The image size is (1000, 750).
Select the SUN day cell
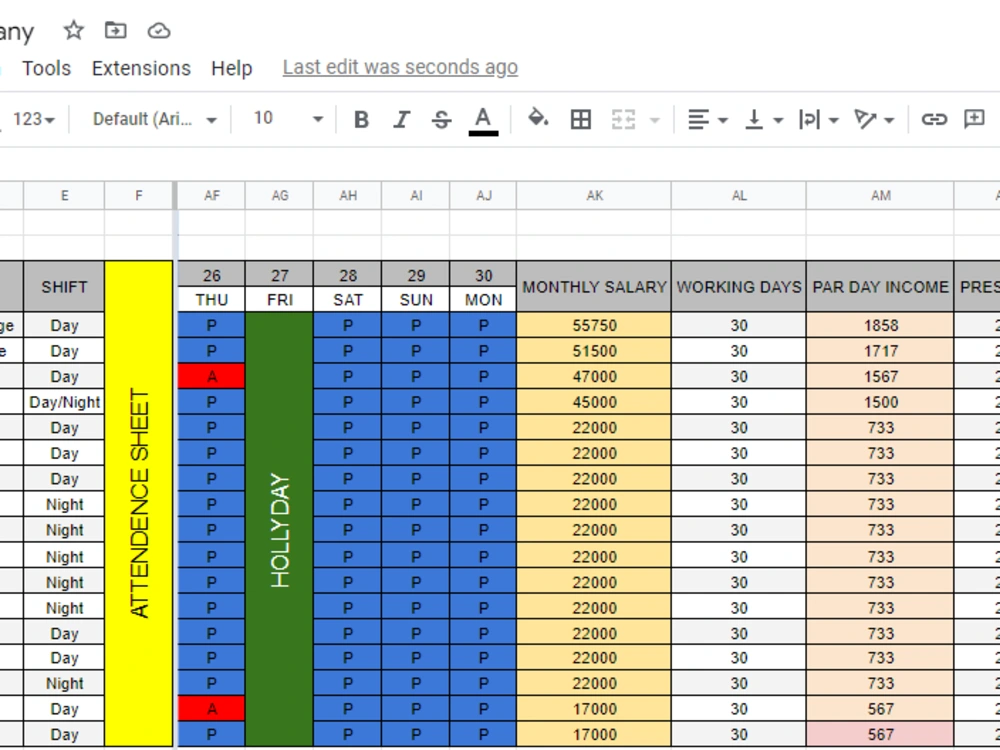click(x=416, y=299)
